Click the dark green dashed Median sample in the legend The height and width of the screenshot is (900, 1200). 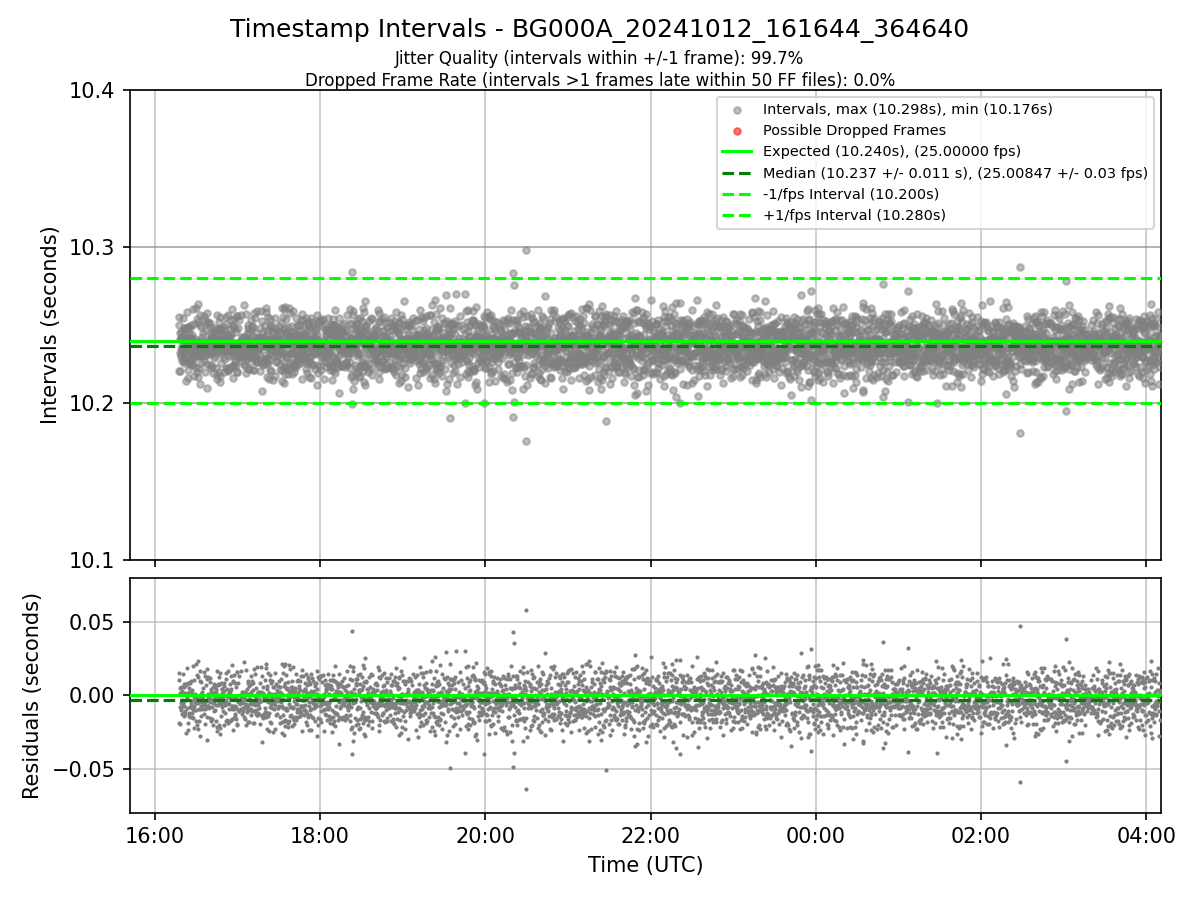[x=737, y=173]
